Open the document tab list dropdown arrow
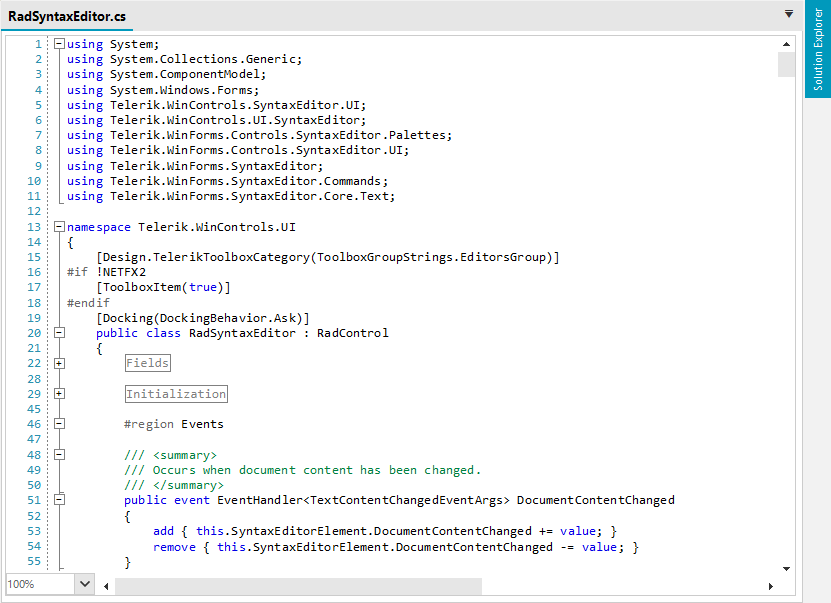The image size is (831, 603). point(789,14)
